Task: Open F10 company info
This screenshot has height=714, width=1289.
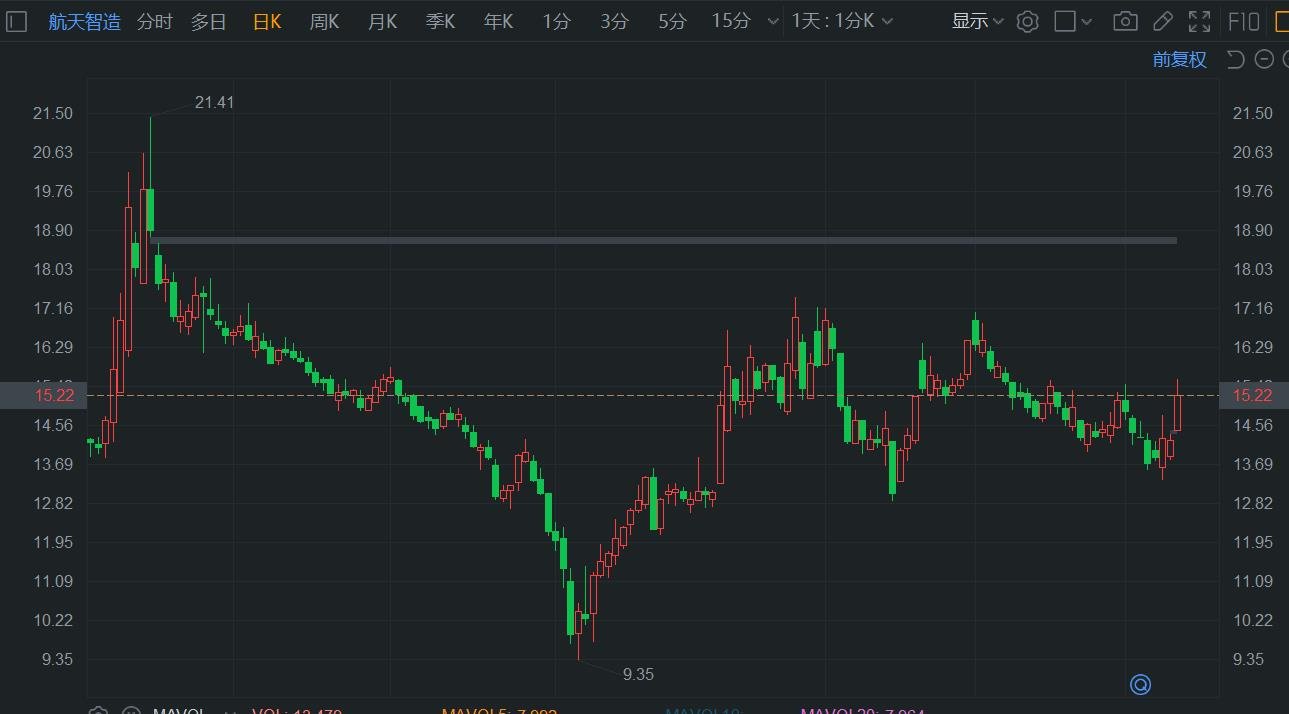Action: [x=1243, y=21]
